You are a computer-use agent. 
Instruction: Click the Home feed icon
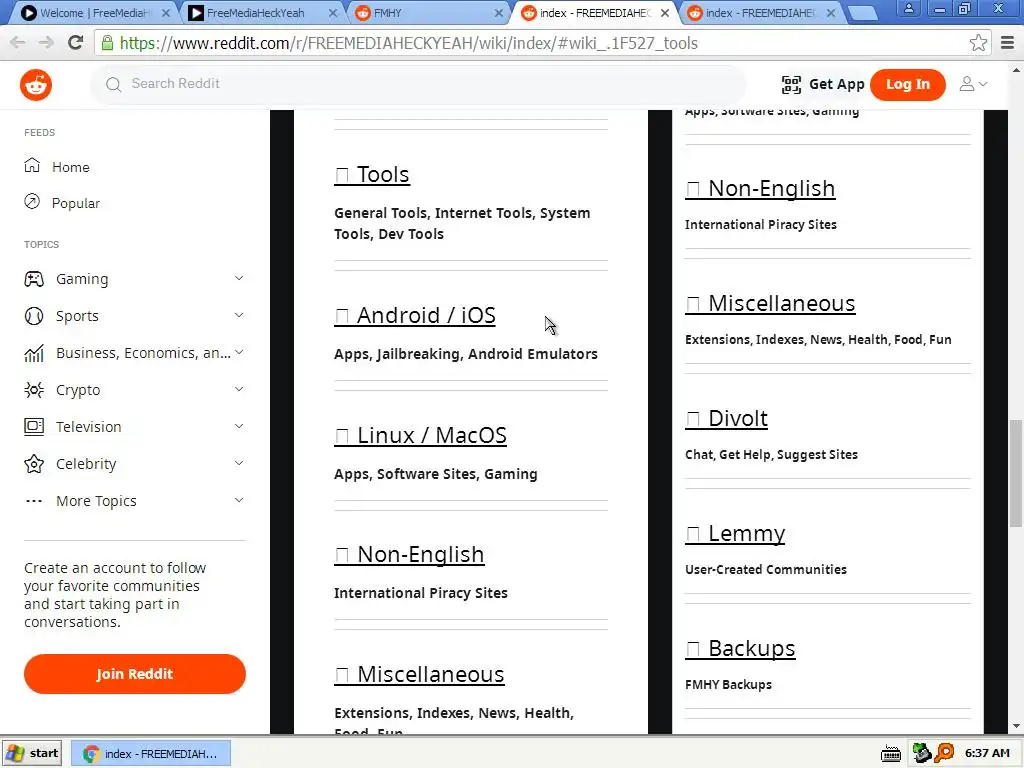pyautogui.click(x=32, y=165)
